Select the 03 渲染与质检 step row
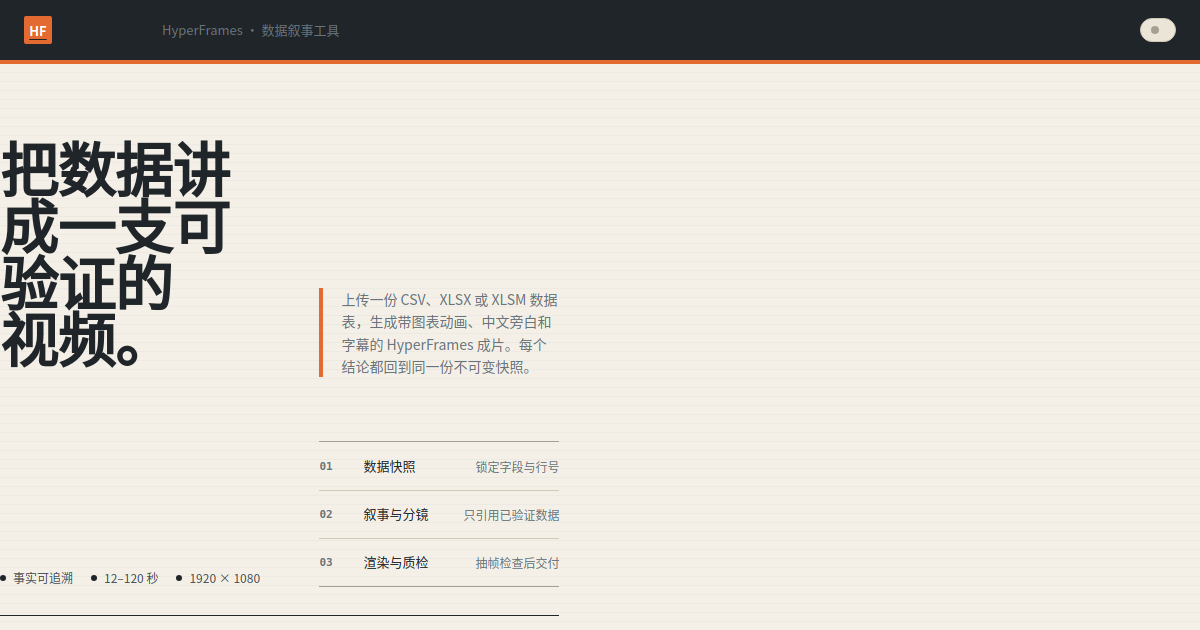The height and width of the screenshot is (630, 1200). [439, 563]
